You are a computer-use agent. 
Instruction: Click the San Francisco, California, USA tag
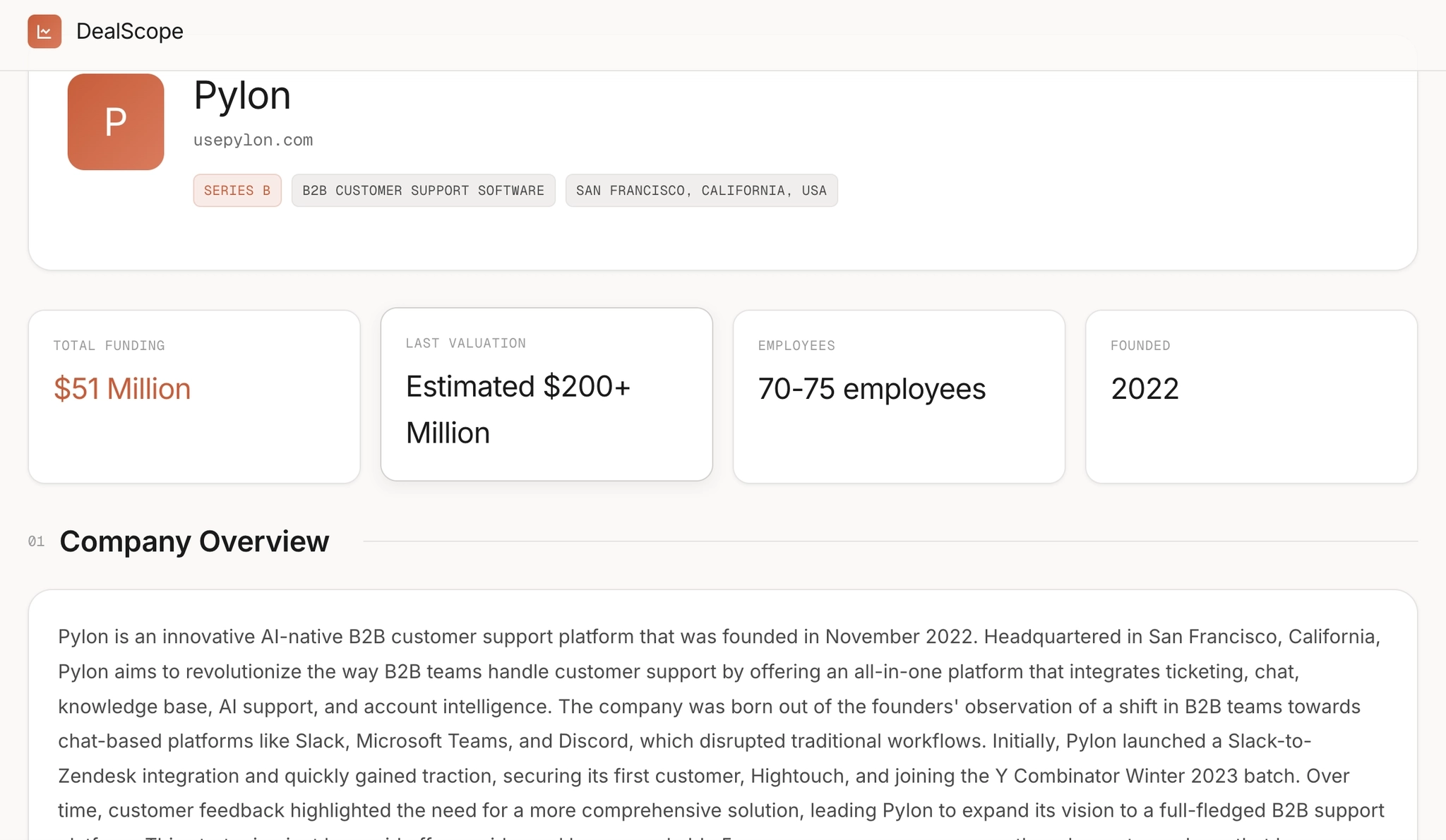(x=702, y=191)
